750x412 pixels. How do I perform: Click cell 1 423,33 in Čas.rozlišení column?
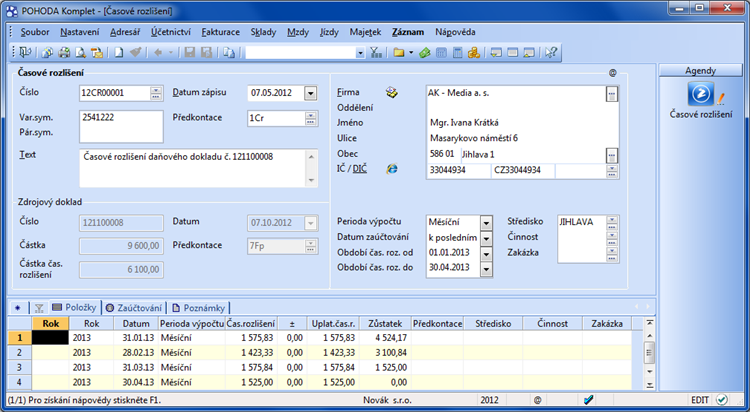click(252, 353)
